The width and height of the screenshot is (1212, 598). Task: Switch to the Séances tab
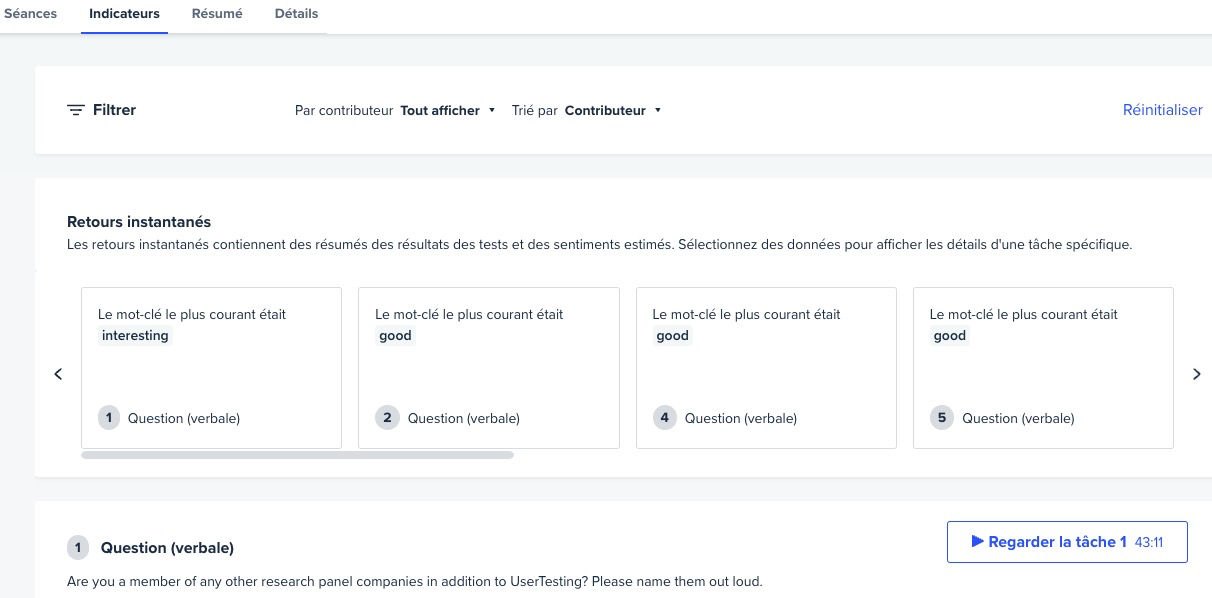pos(30,14)
